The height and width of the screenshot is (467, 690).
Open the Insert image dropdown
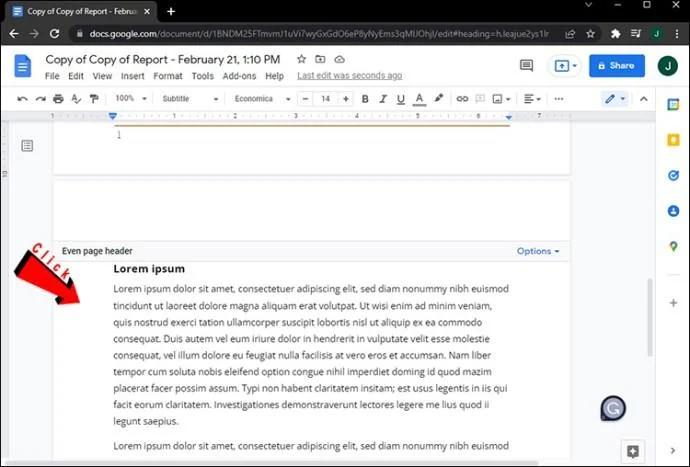click(x=501, y=99)
